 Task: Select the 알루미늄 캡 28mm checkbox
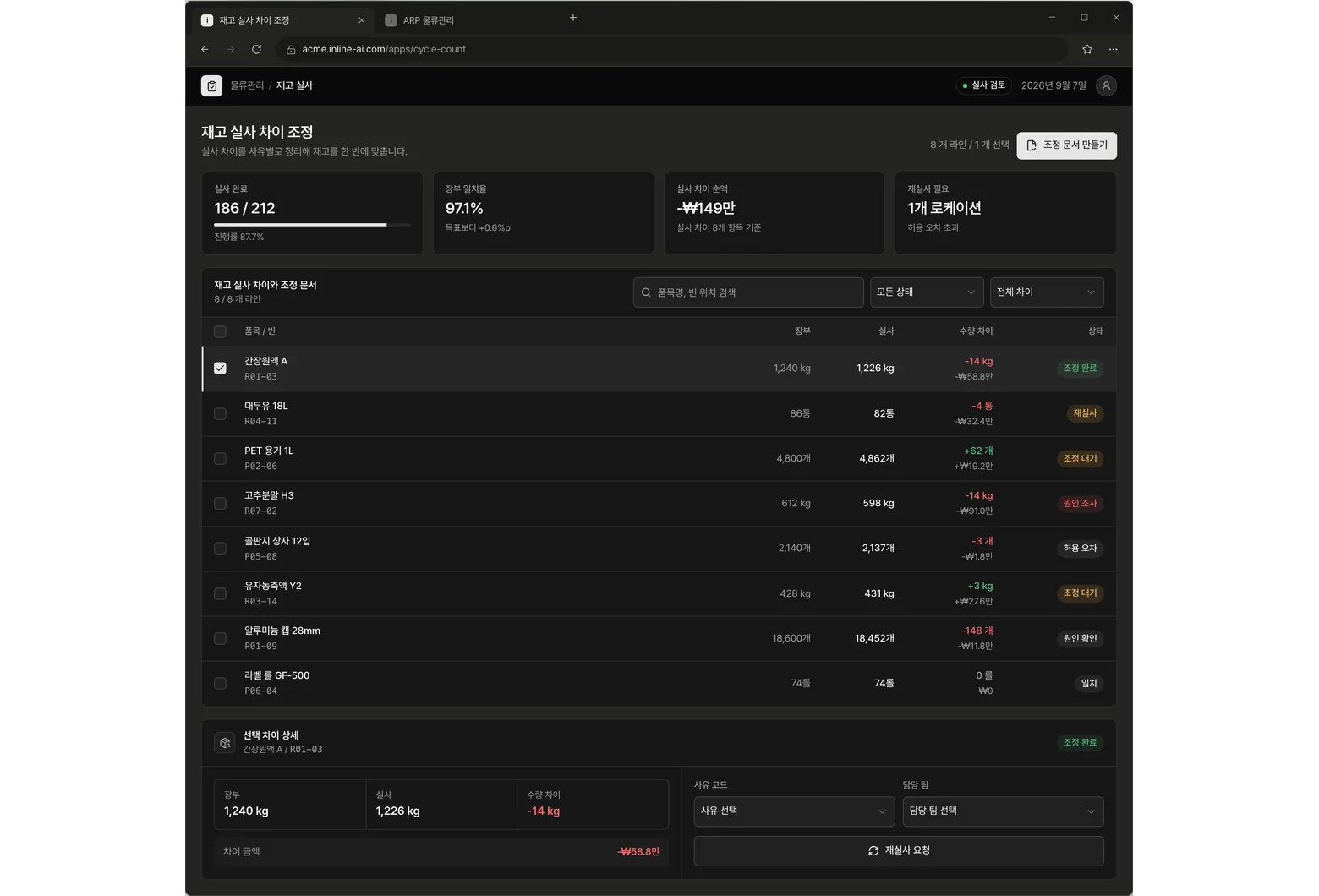[220, 638]
